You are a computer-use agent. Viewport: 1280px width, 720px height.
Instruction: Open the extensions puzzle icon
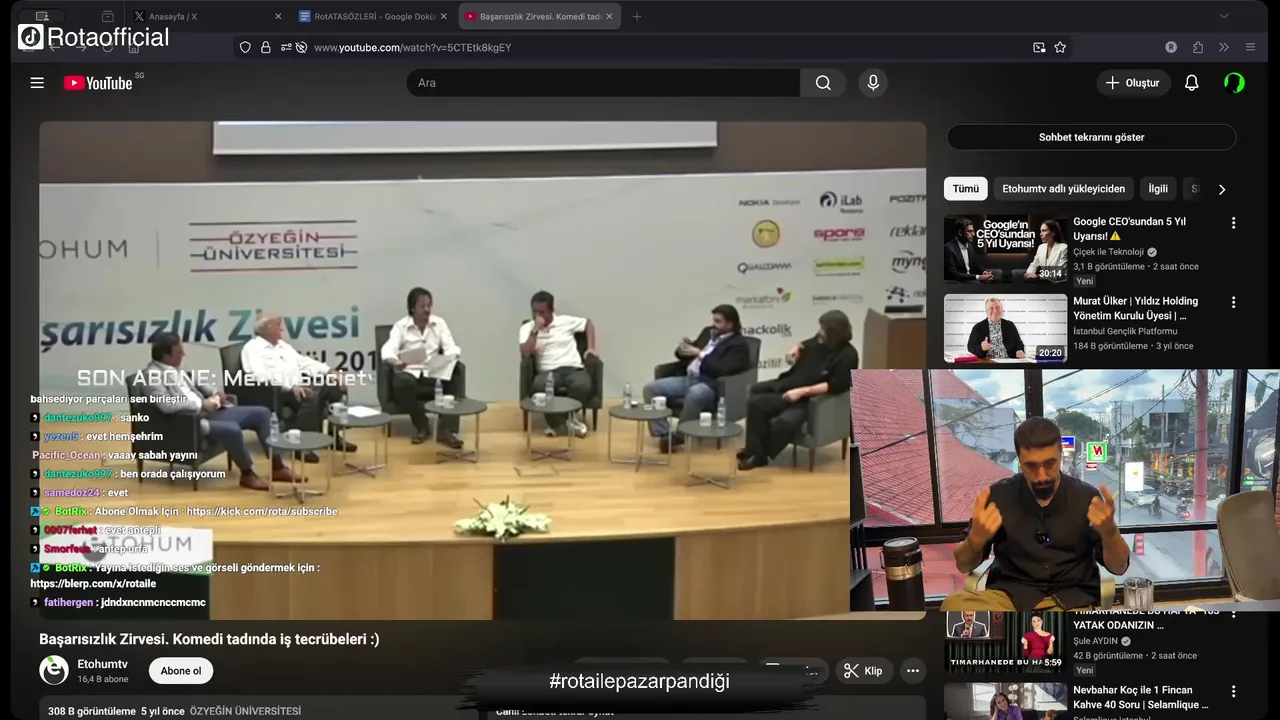(1198, 47)
